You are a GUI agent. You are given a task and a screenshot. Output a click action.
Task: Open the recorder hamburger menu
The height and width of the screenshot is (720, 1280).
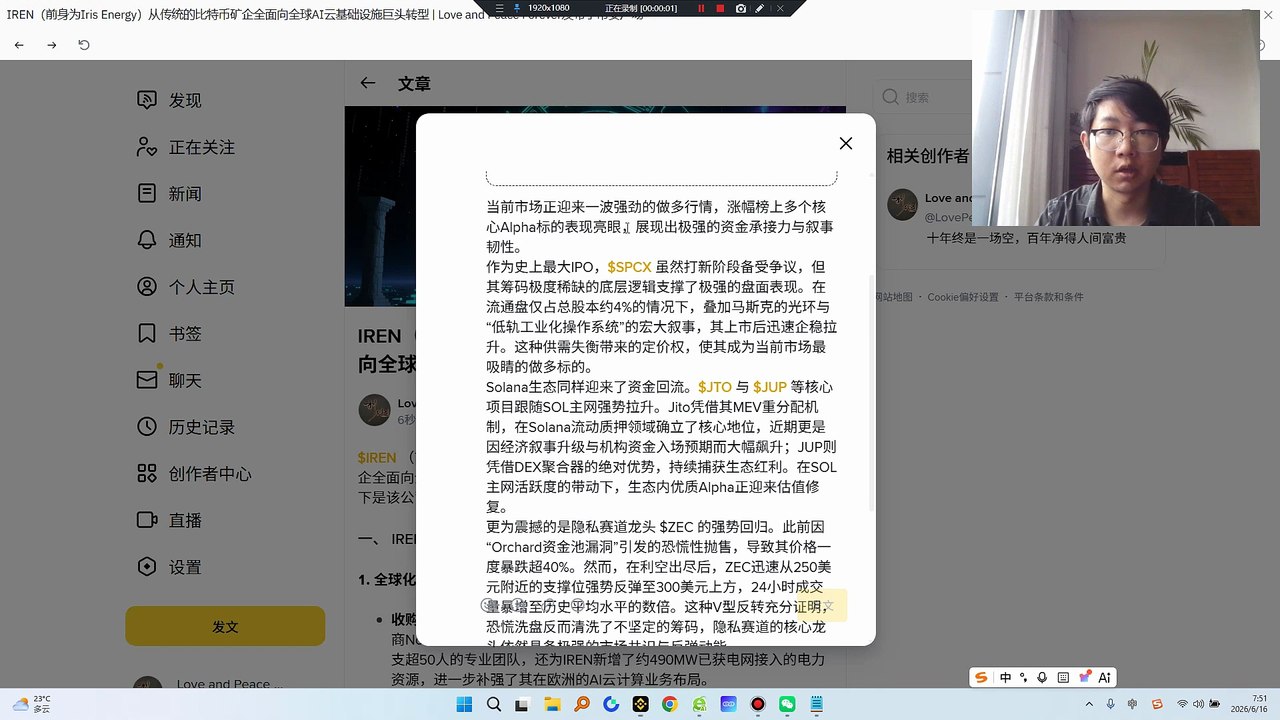click(499, 8)
